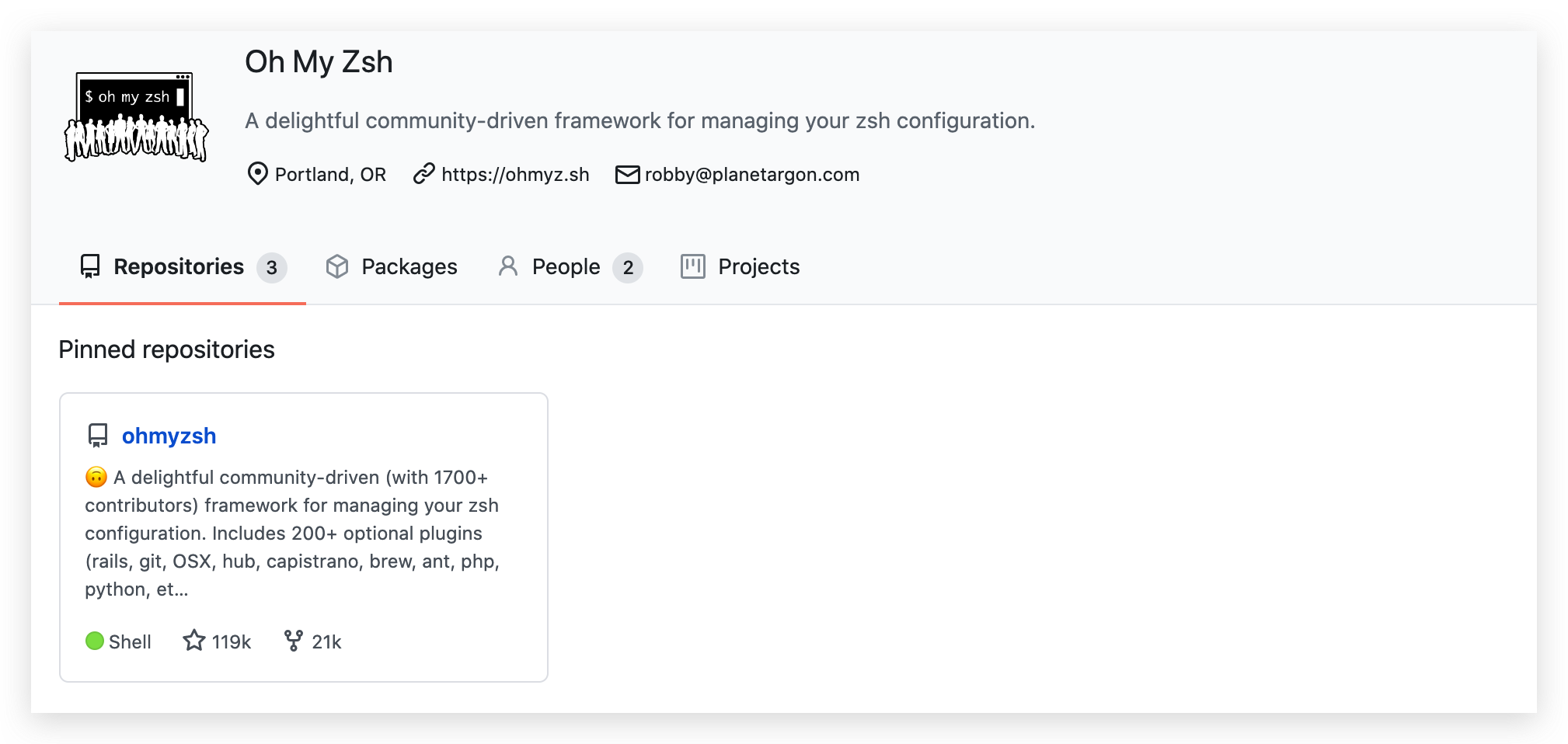Go to the People tab
Screen dimensions: 1568x744
tap(566, 267)
